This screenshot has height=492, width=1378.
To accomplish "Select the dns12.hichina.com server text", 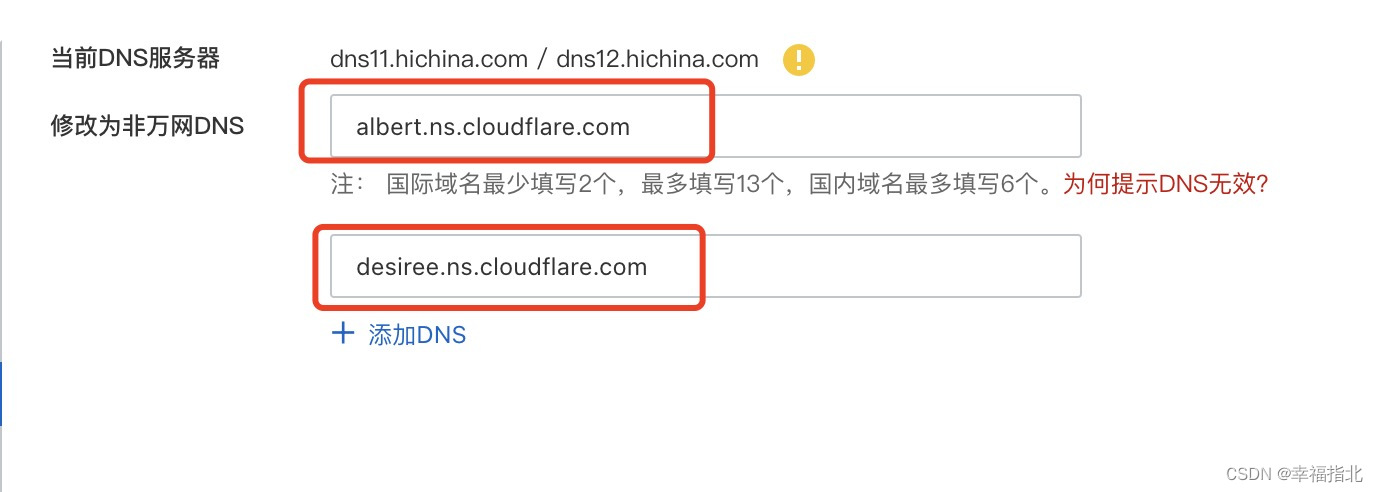I will click(657, 60).
